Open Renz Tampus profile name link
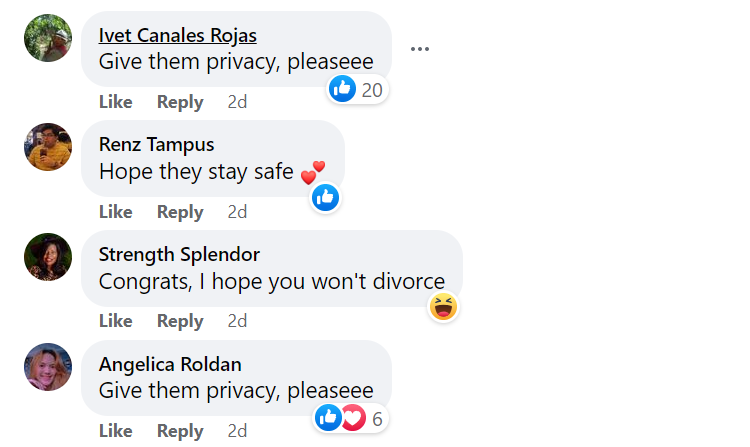This screenshot has height=447, width=750. 156,145
